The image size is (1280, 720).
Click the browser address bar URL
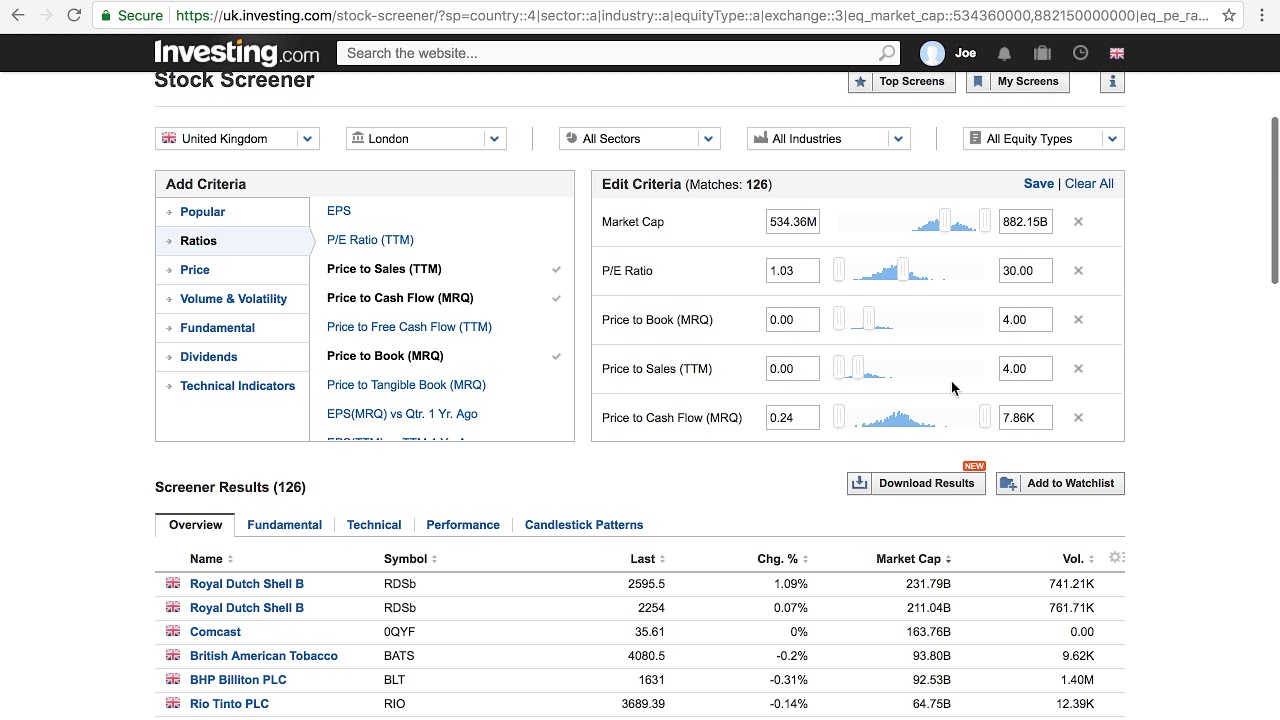click(692, 15)
